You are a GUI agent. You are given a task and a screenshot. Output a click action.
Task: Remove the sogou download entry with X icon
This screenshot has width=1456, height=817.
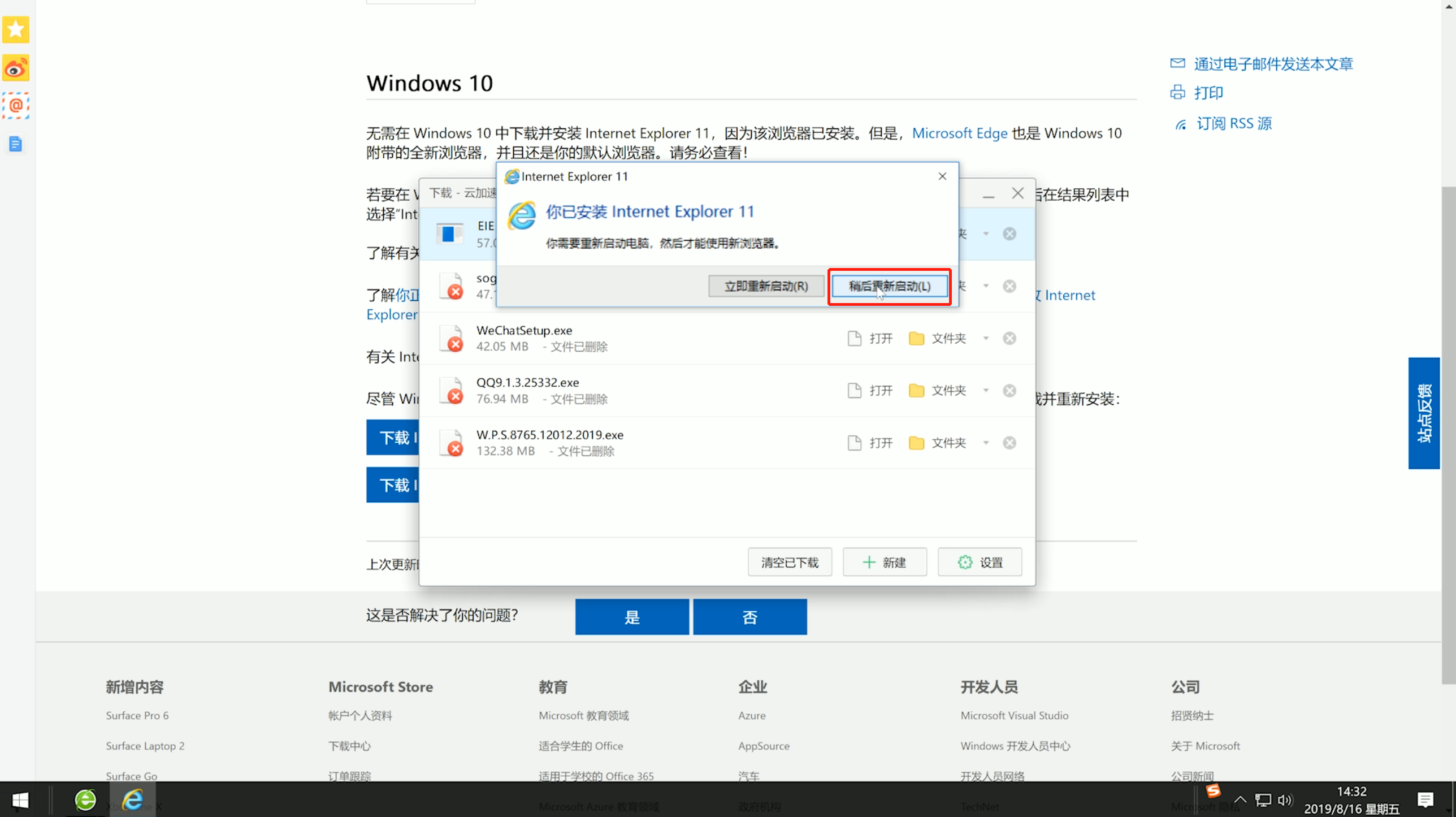pos(1009,286)
